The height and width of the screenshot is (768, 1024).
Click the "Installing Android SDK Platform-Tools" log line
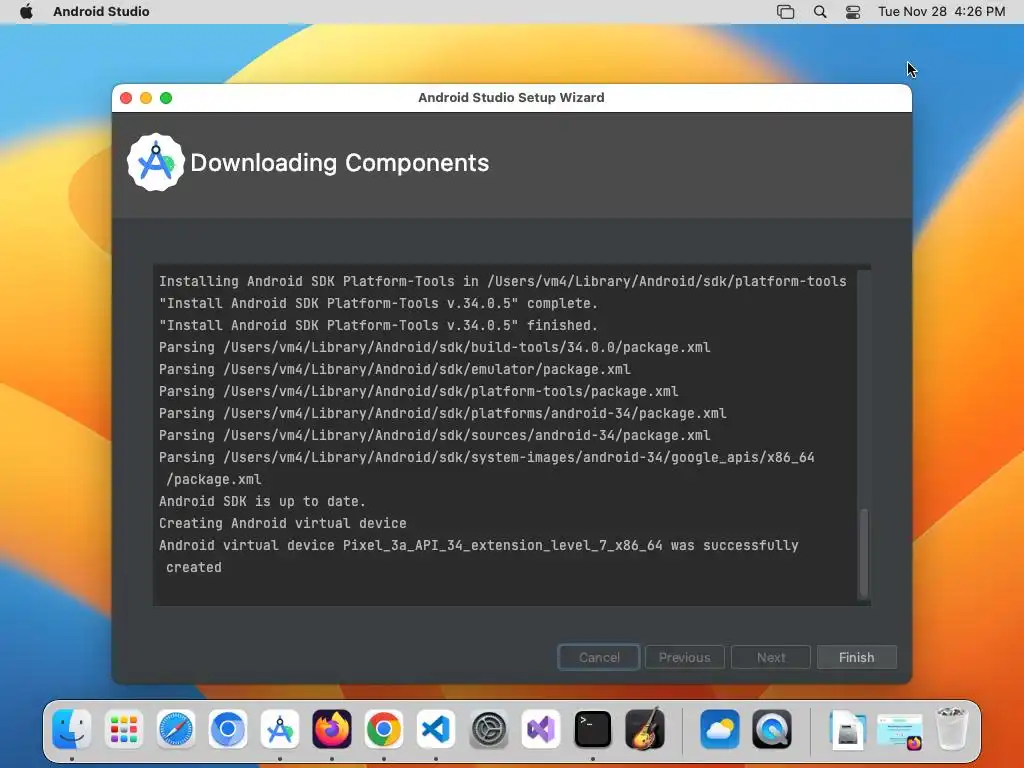[x=502, y=281]
